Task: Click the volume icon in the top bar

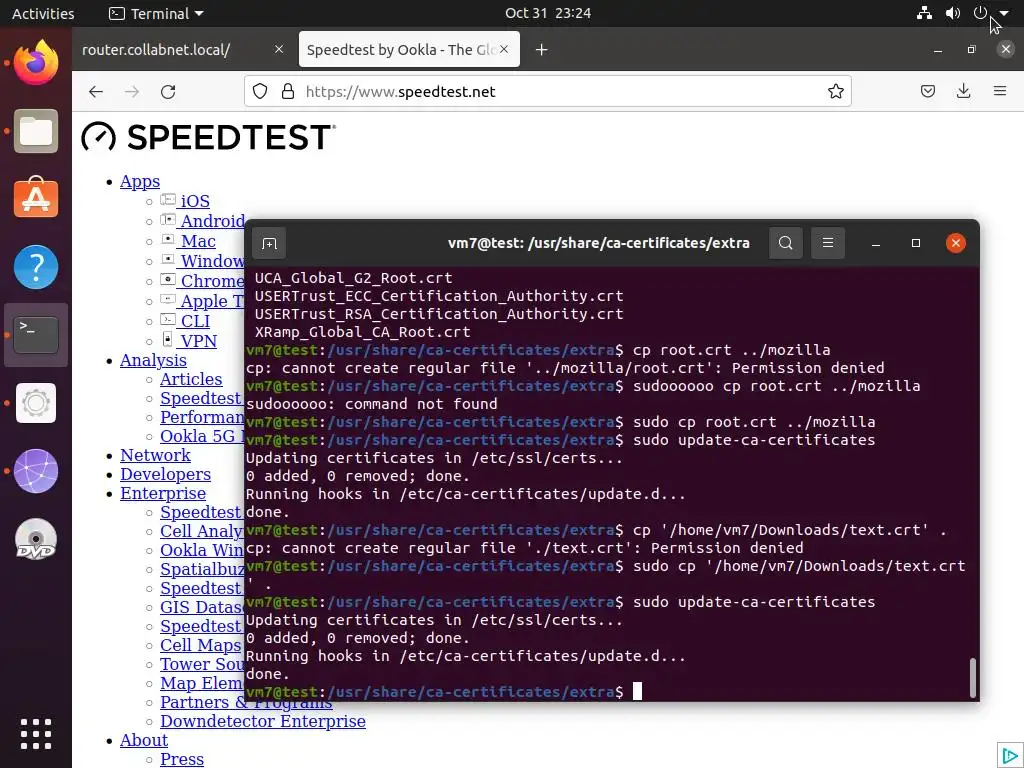Action: [x=953, y=13]
